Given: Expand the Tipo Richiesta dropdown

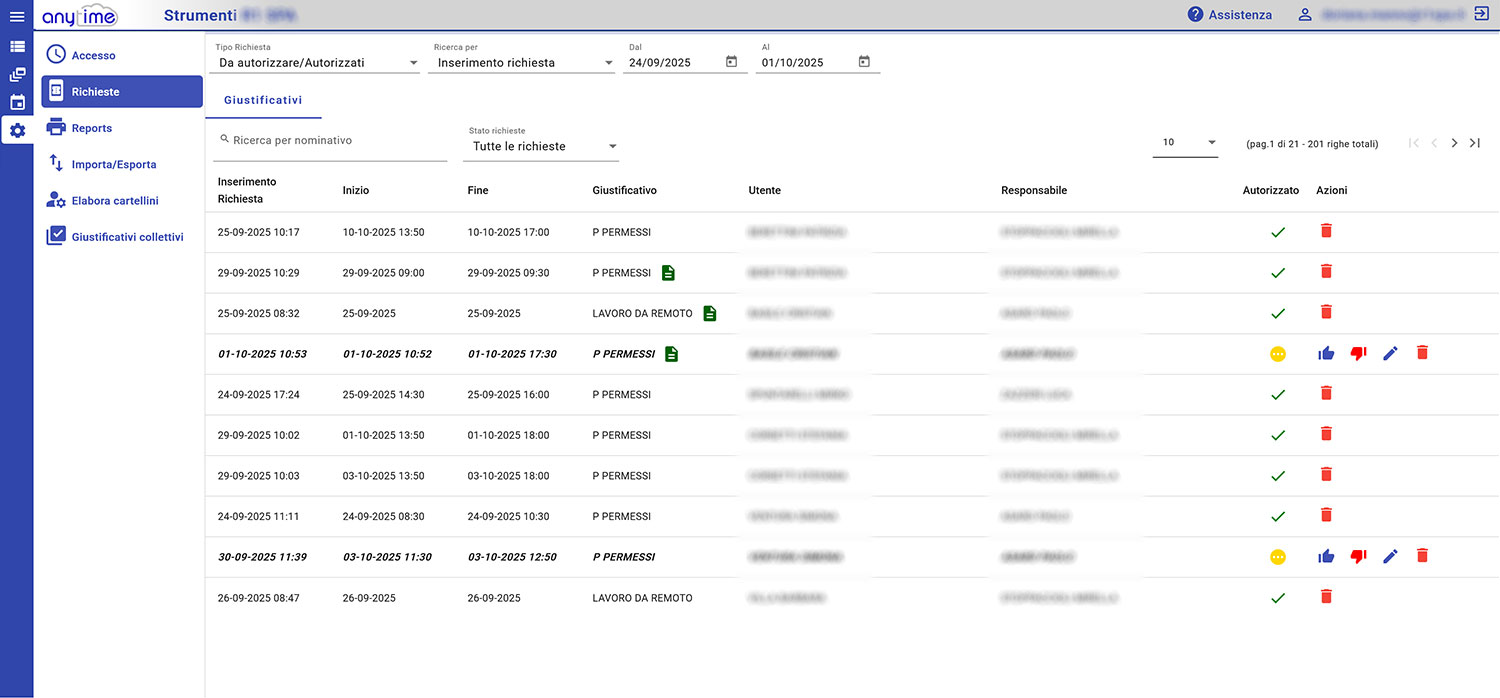Looking at the screenshot, I should coord(413,63).
